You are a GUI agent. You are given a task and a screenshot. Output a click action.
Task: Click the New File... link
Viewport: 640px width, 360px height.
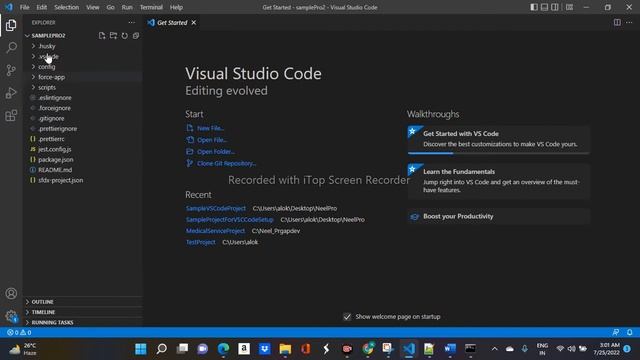point(211,128)
